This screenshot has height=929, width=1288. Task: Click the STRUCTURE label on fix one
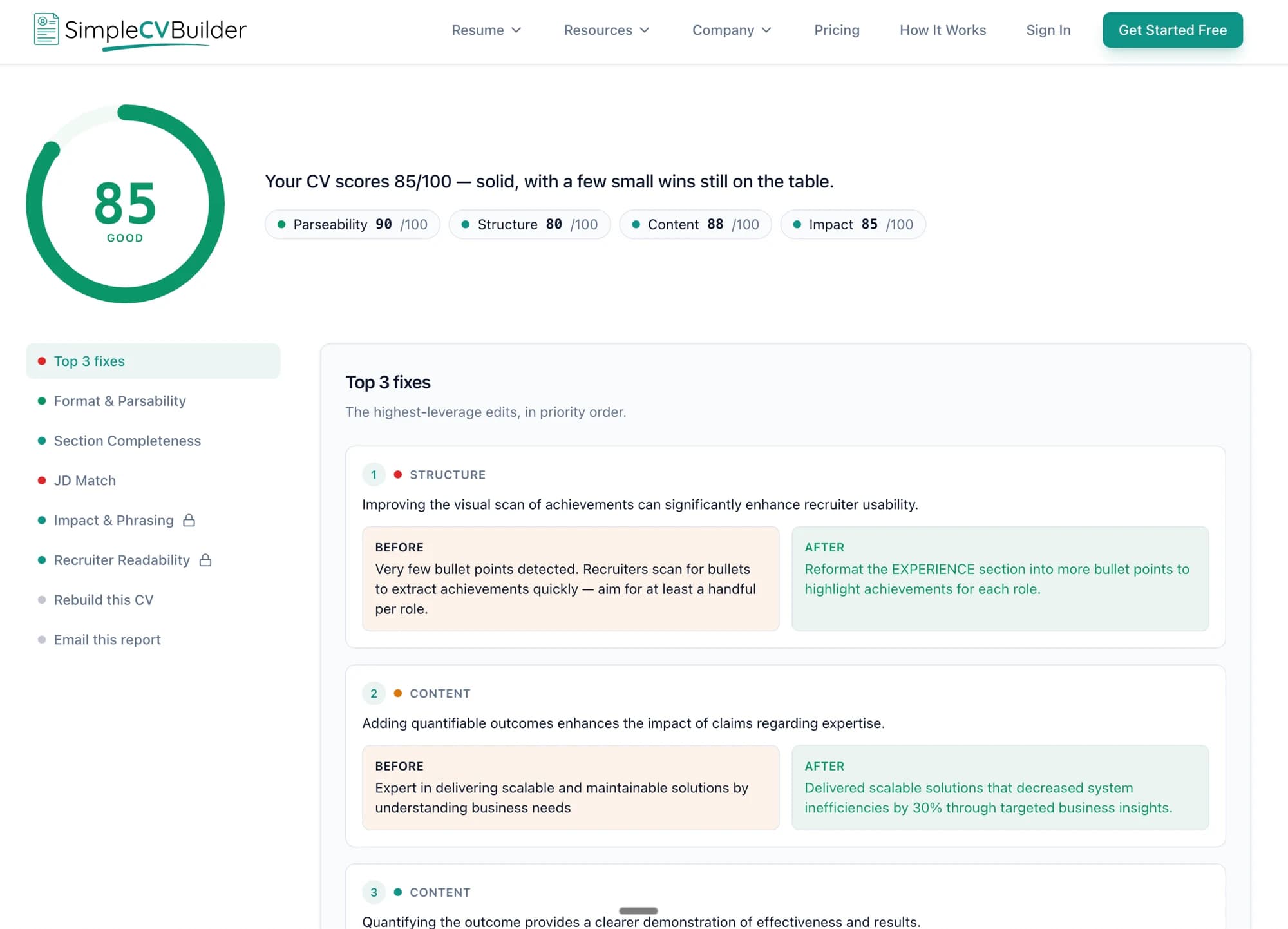[448, 475]
